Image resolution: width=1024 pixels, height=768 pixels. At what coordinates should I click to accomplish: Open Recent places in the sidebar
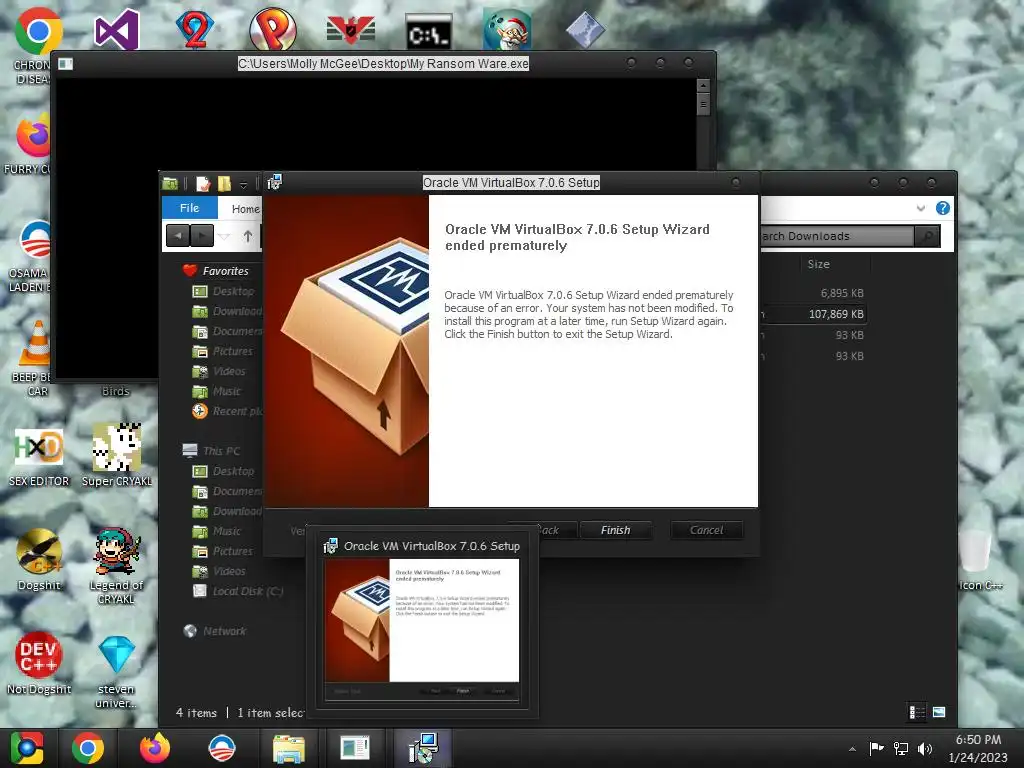227,411
